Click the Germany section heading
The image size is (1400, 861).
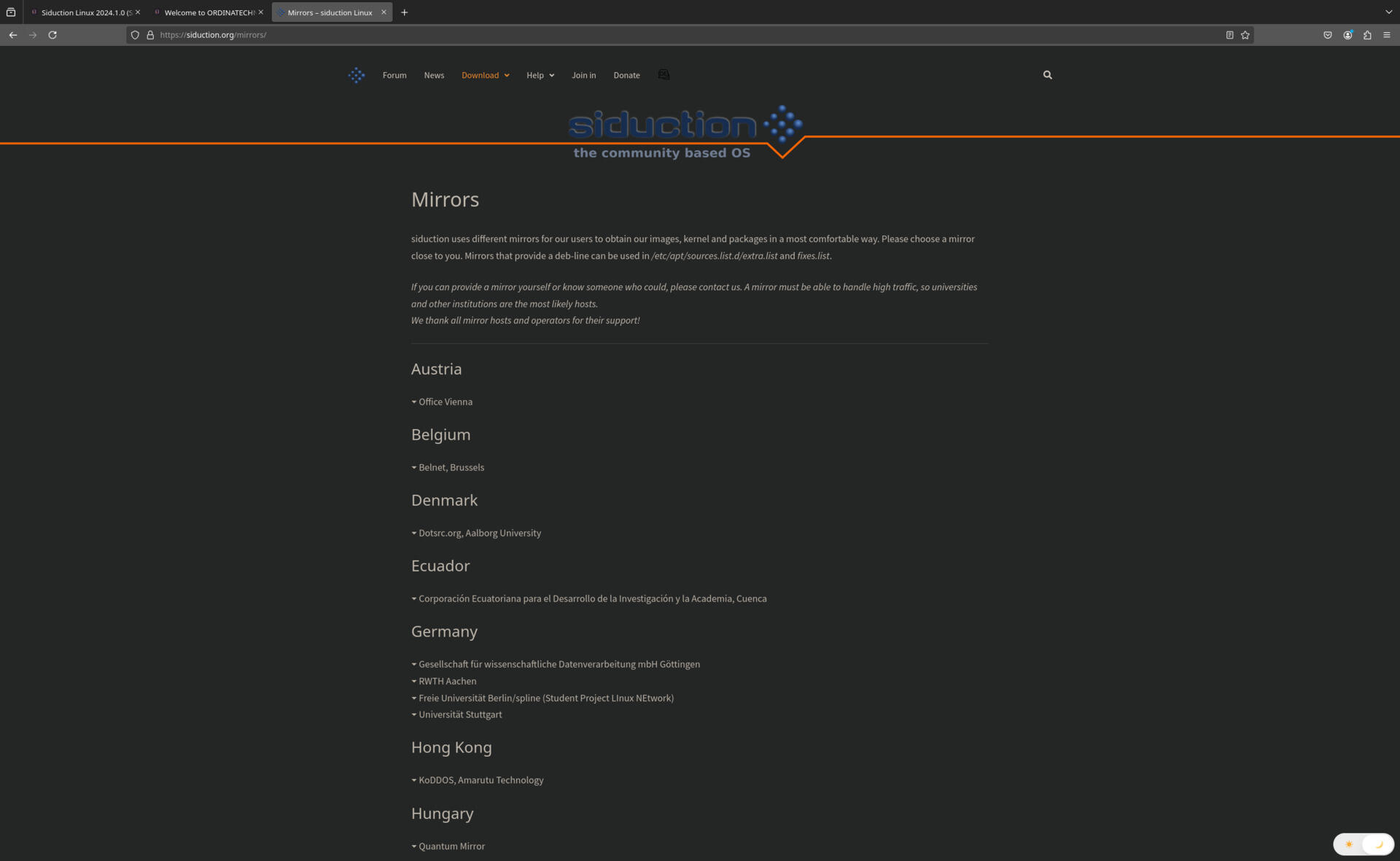point(444,631)
